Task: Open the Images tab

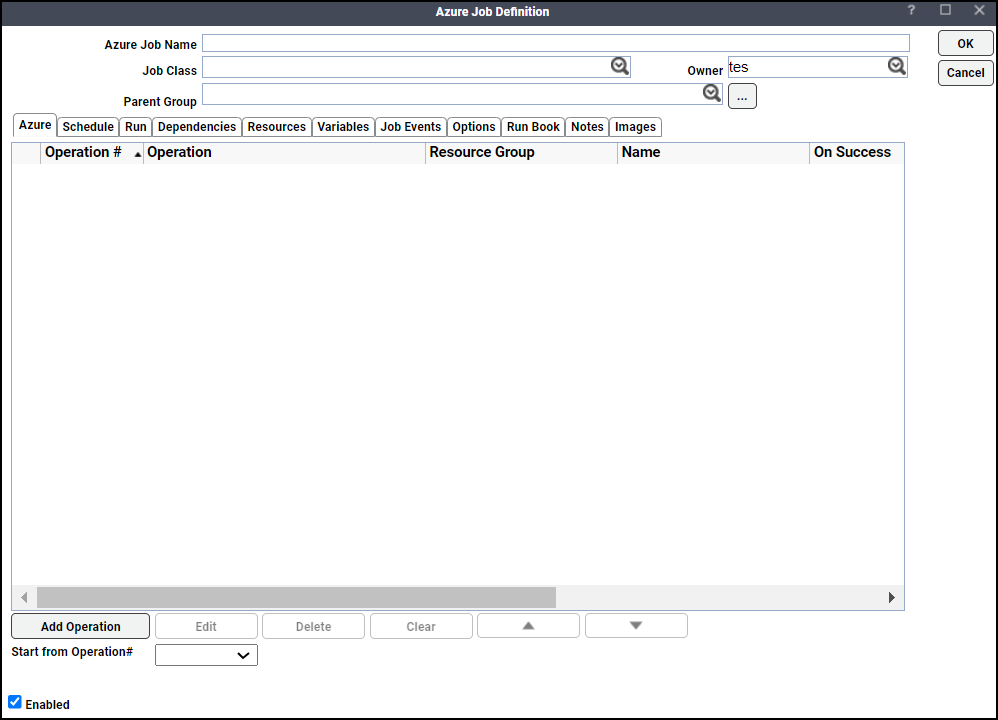Action: click(x=635, y=127)
